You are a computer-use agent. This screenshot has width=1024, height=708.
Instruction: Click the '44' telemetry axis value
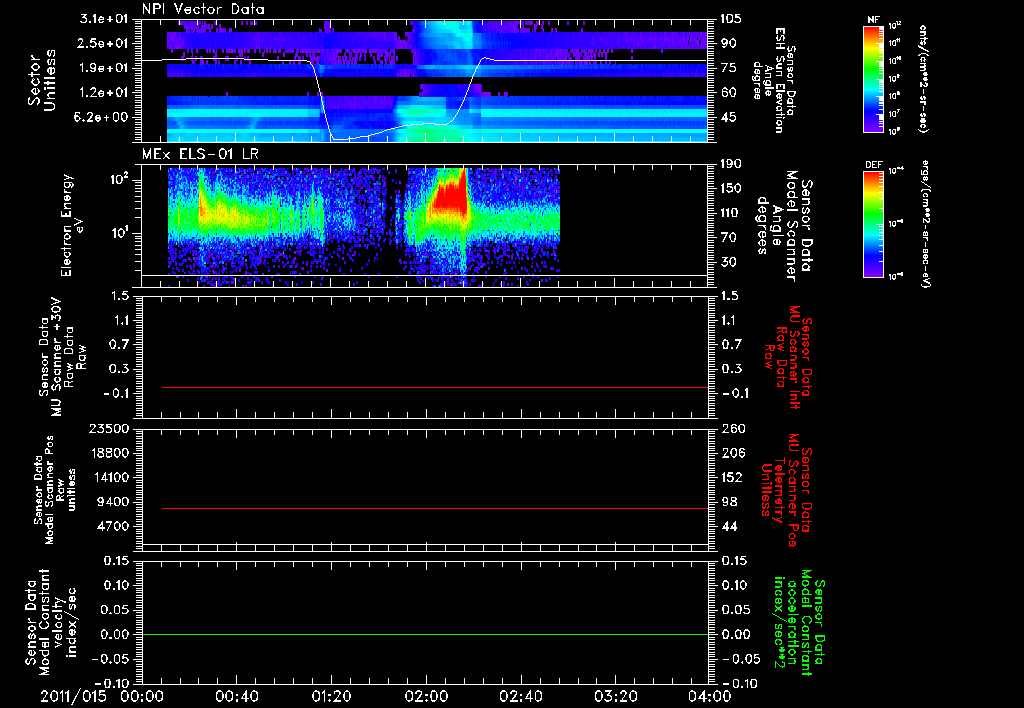pos(729,526)
